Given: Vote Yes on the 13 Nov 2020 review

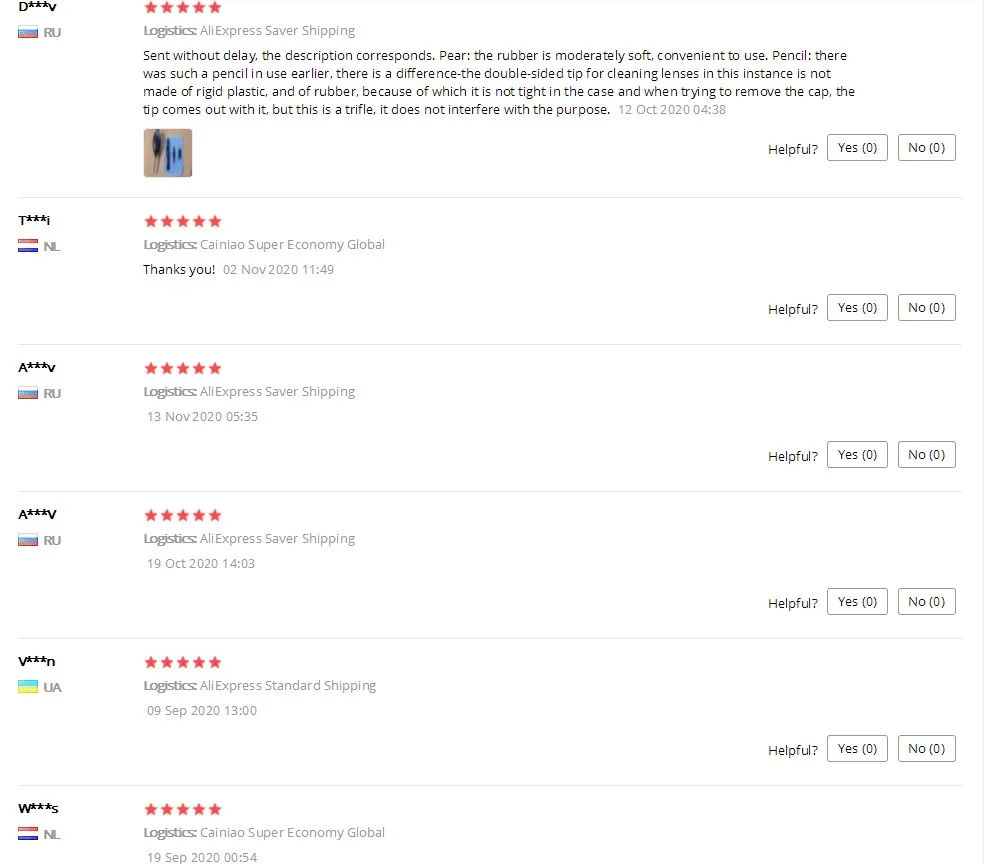Looking at the screenshot, I should 857,454.
